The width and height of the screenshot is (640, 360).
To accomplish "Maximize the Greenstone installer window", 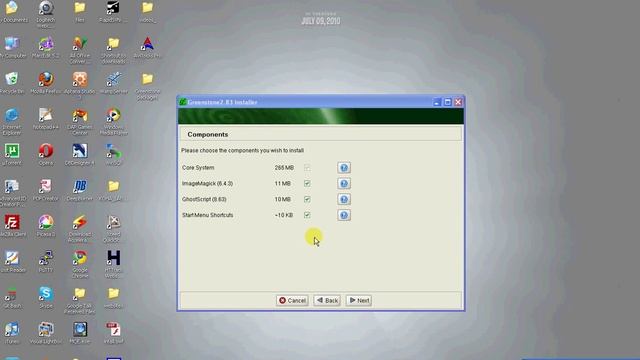I will (447, 102).
